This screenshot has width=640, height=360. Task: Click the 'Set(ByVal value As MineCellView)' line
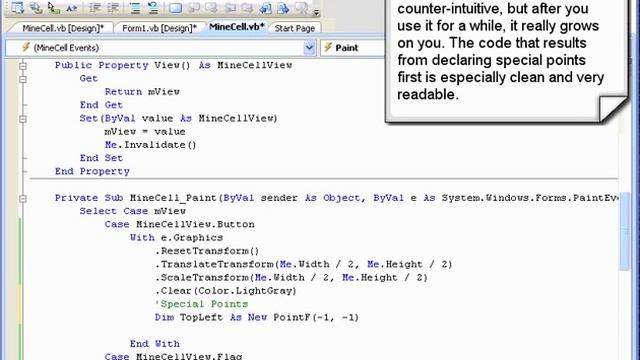click(x=179, y=118)
